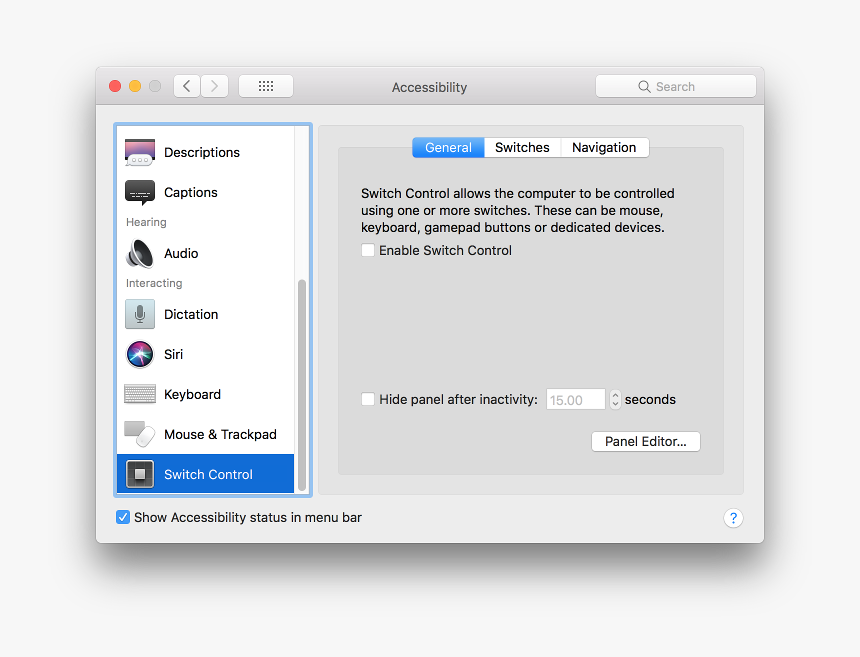Image resolution: width=860 pixels, height=657 pixels.
Task: Show all preferences grid button
Action: click(266, 87)
